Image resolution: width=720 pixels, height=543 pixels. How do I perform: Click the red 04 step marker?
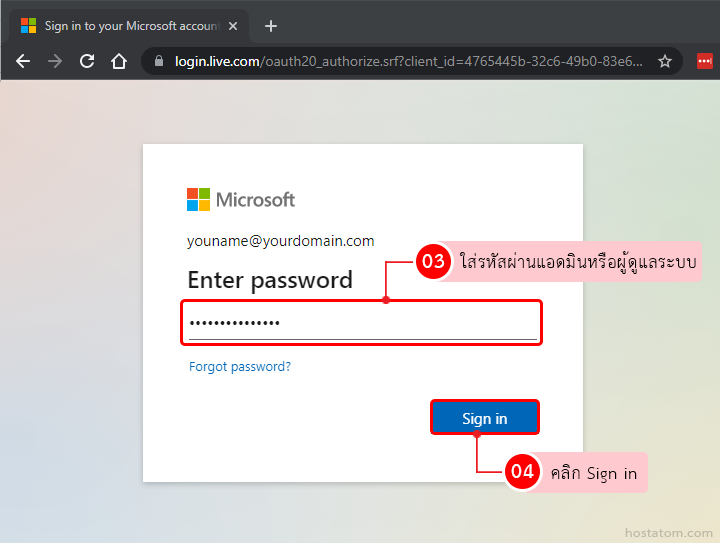(x=522, y=473)
